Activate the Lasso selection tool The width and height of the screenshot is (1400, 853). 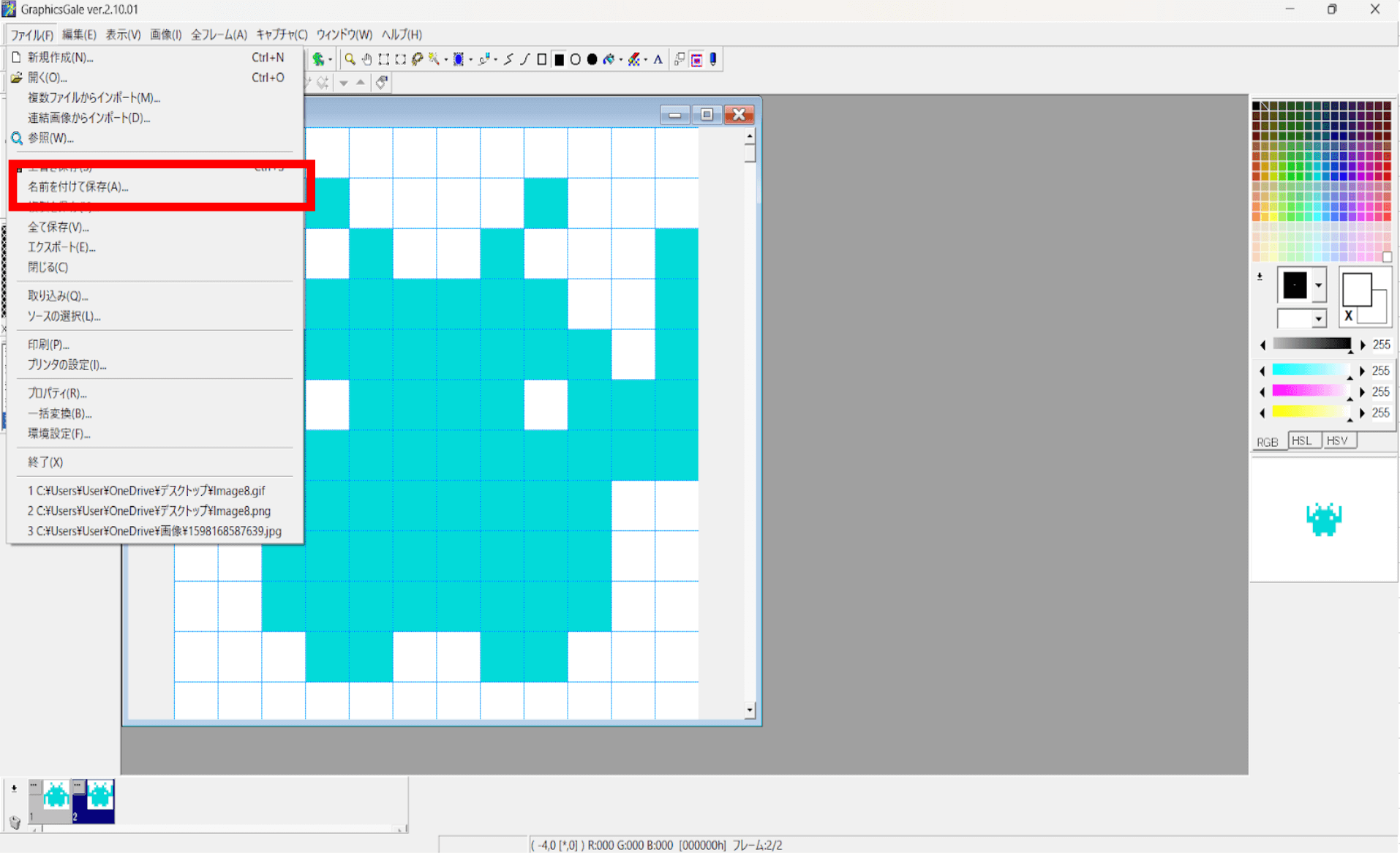417,59
